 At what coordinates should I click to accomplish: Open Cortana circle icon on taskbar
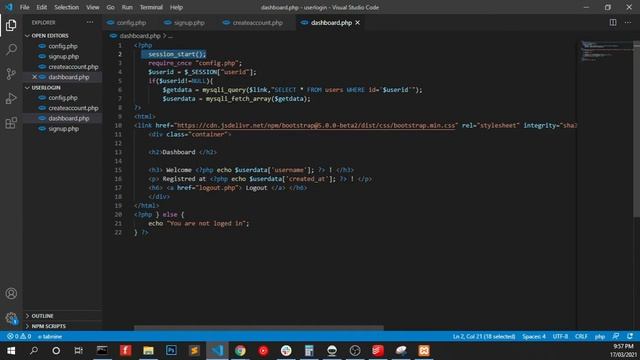56,351
